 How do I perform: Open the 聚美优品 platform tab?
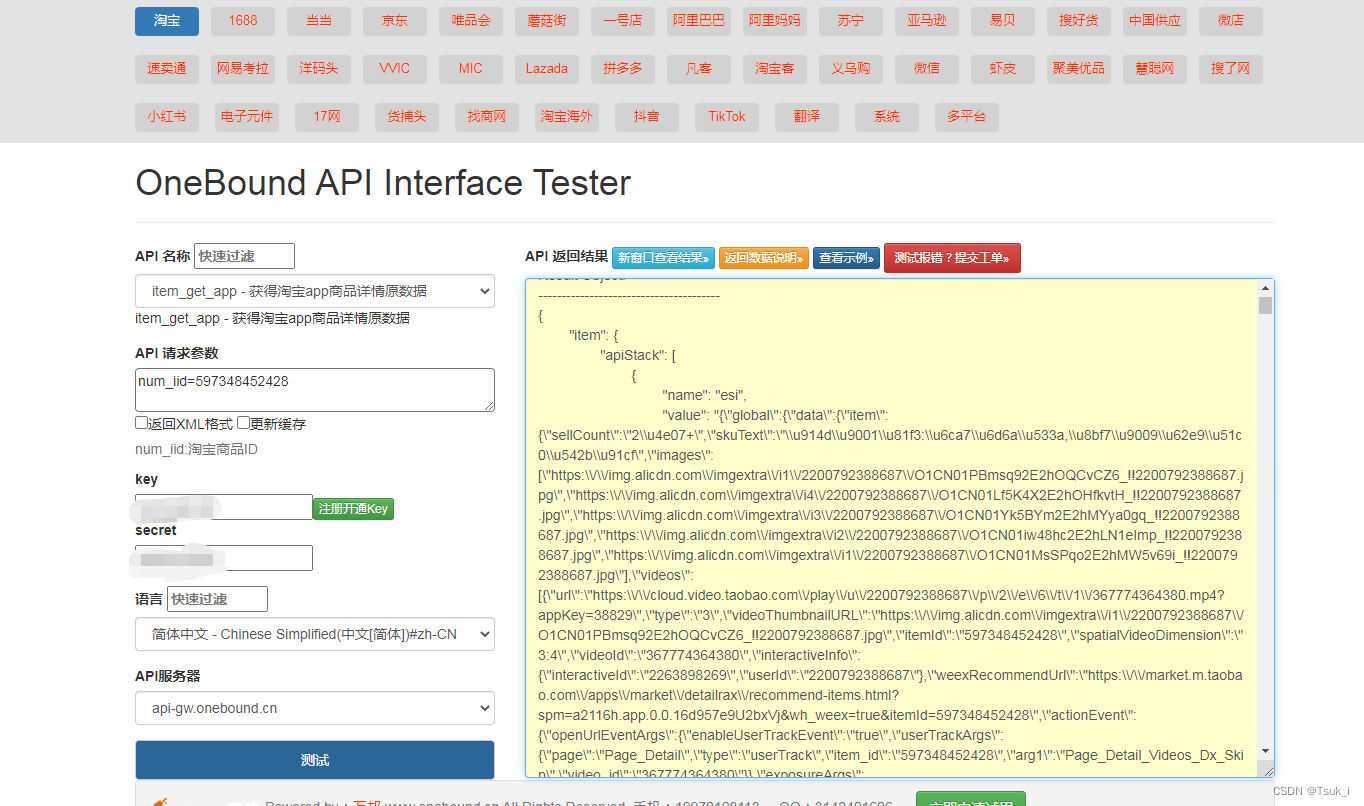pyautogui.click(x=1079, y=69)
